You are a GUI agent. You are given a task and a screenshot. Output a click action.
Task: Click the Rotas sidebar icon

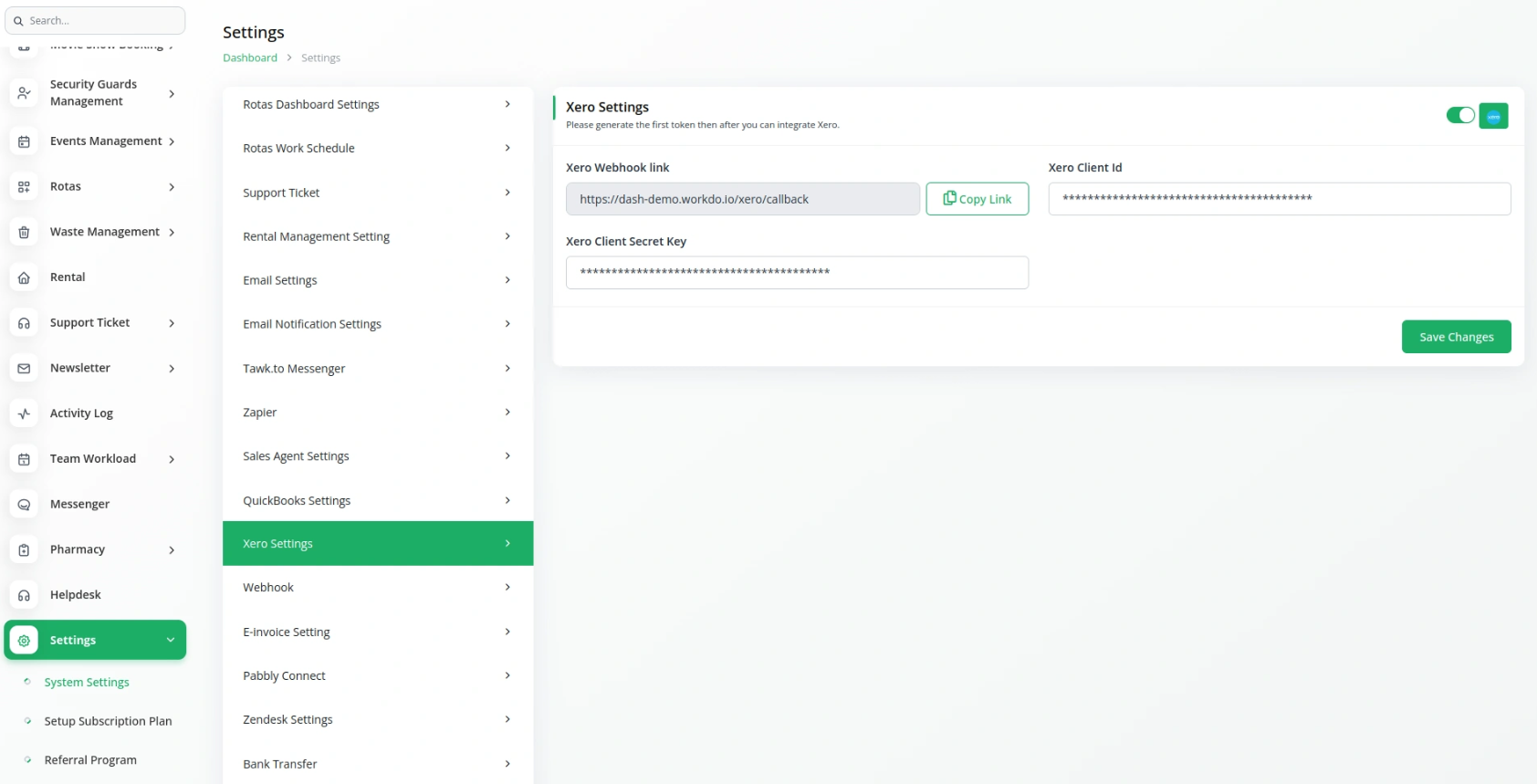point(24,187)
